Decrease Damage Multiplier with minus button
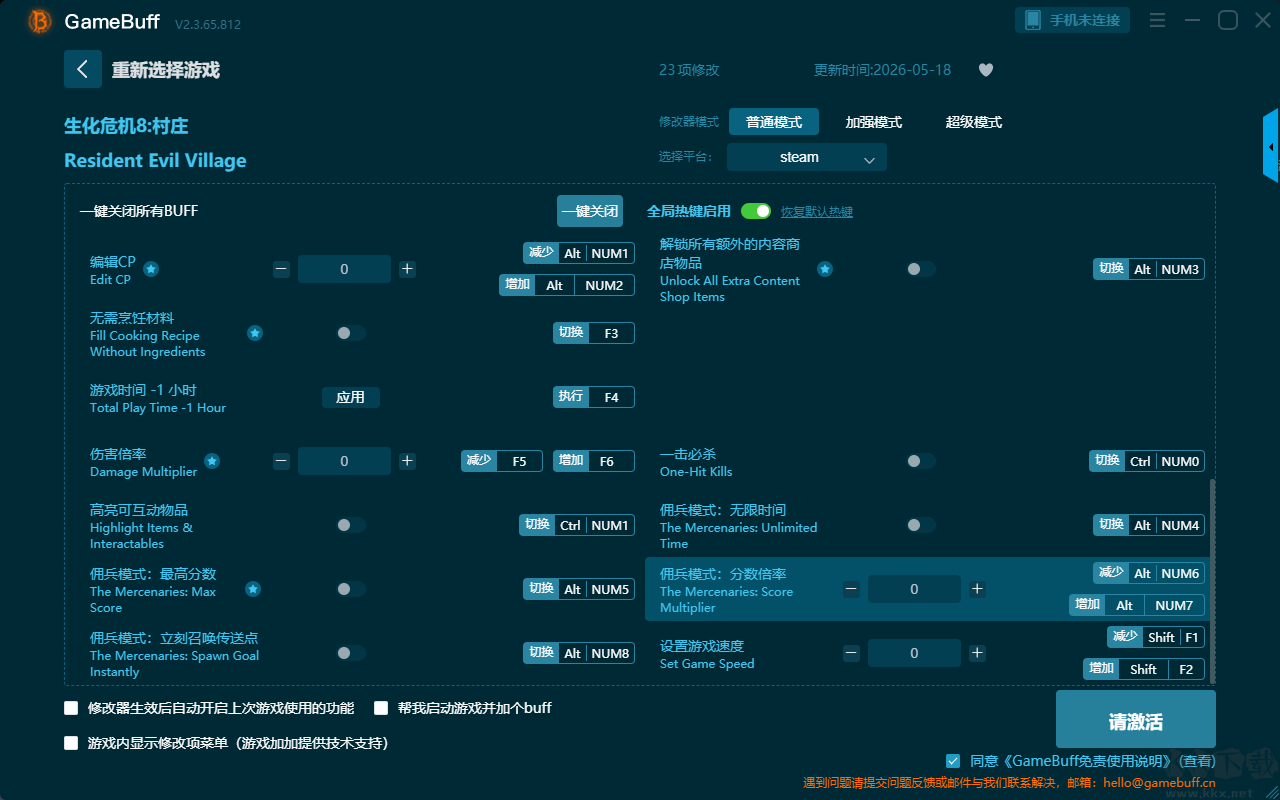 click(x=282, y=461)
